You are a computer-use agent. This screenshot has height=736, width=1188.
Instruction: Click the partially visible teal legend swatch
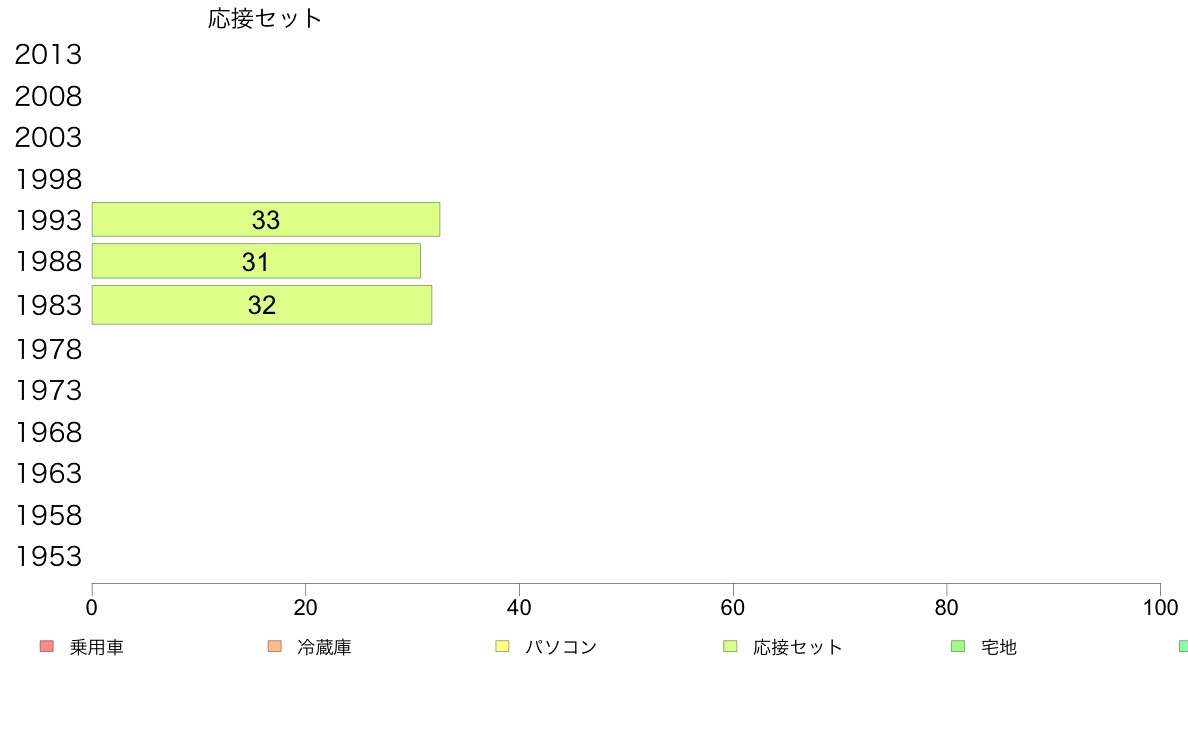tap(1183, 646)
